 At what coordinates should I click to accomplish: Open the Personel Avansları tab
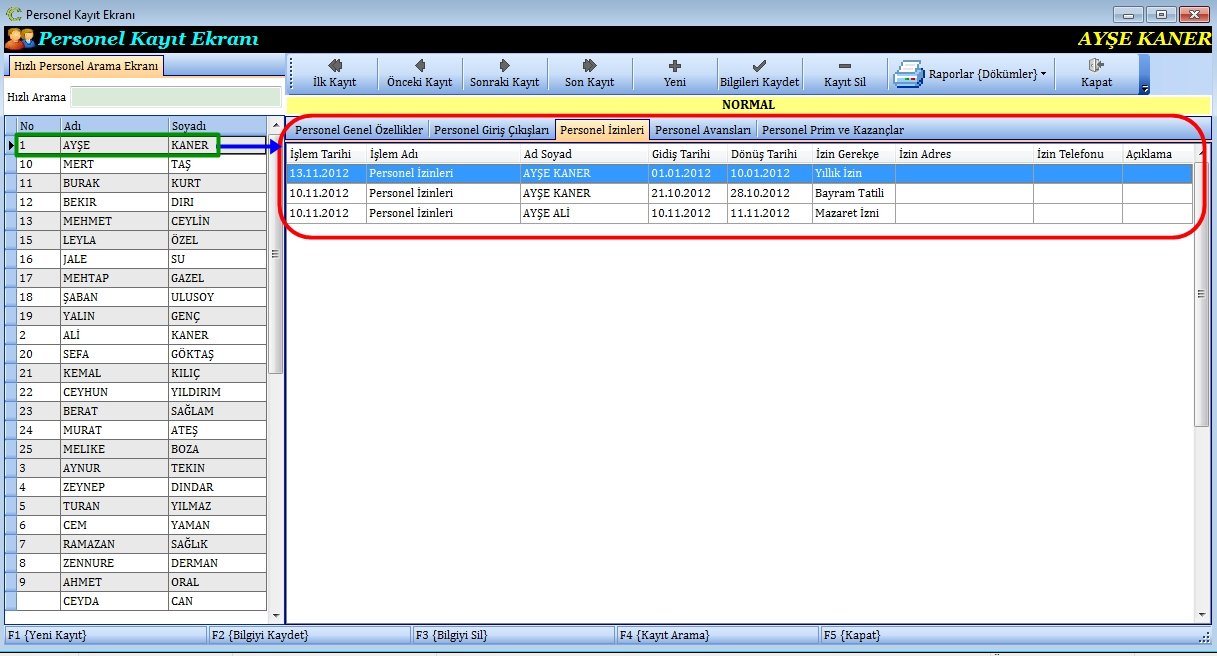click(703, 130)
